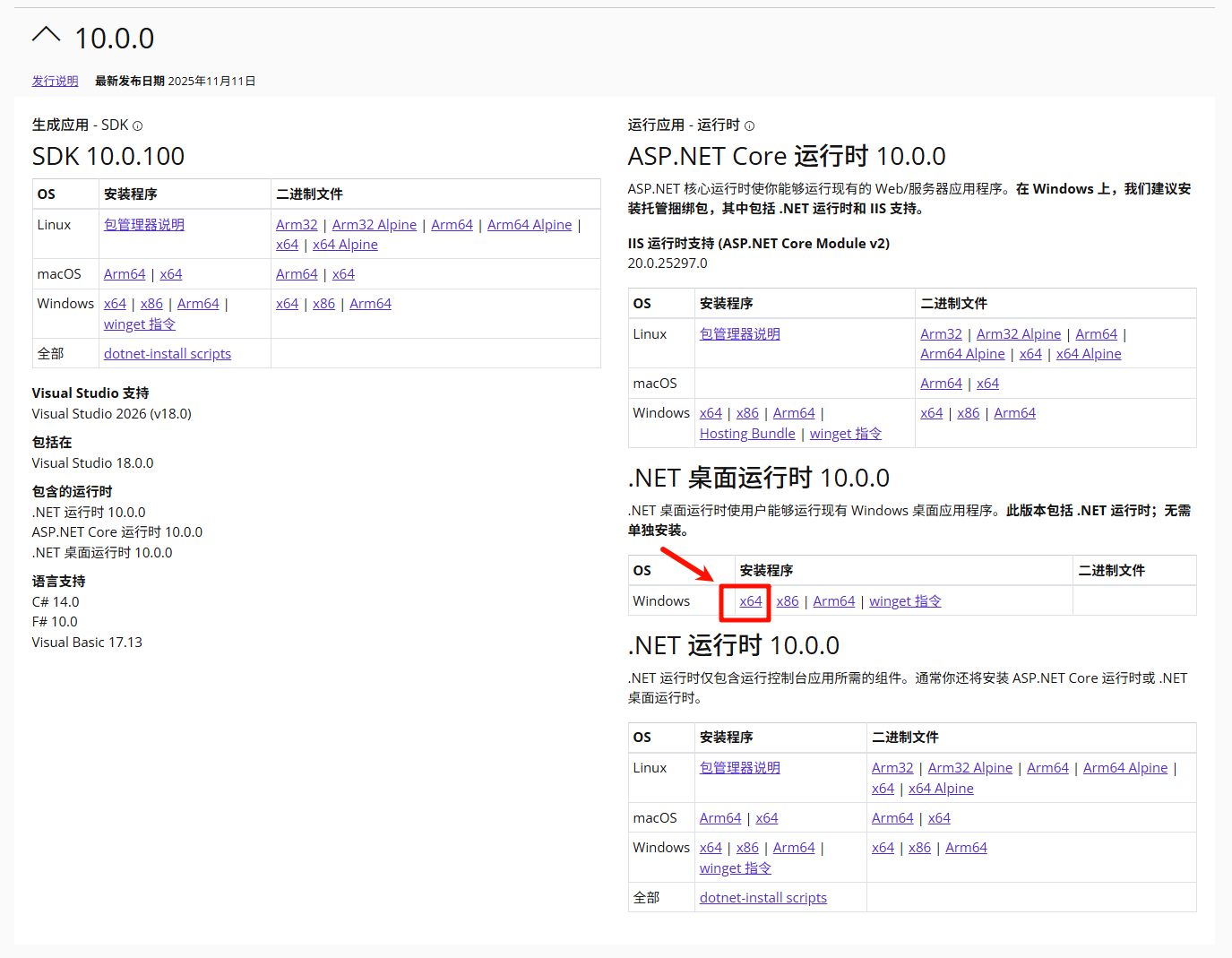The height and width of the screenshot is (958, 1232).
Task: Download SDK Windows x86 installer
Action: pyautogui.click(x=151, y=304)
